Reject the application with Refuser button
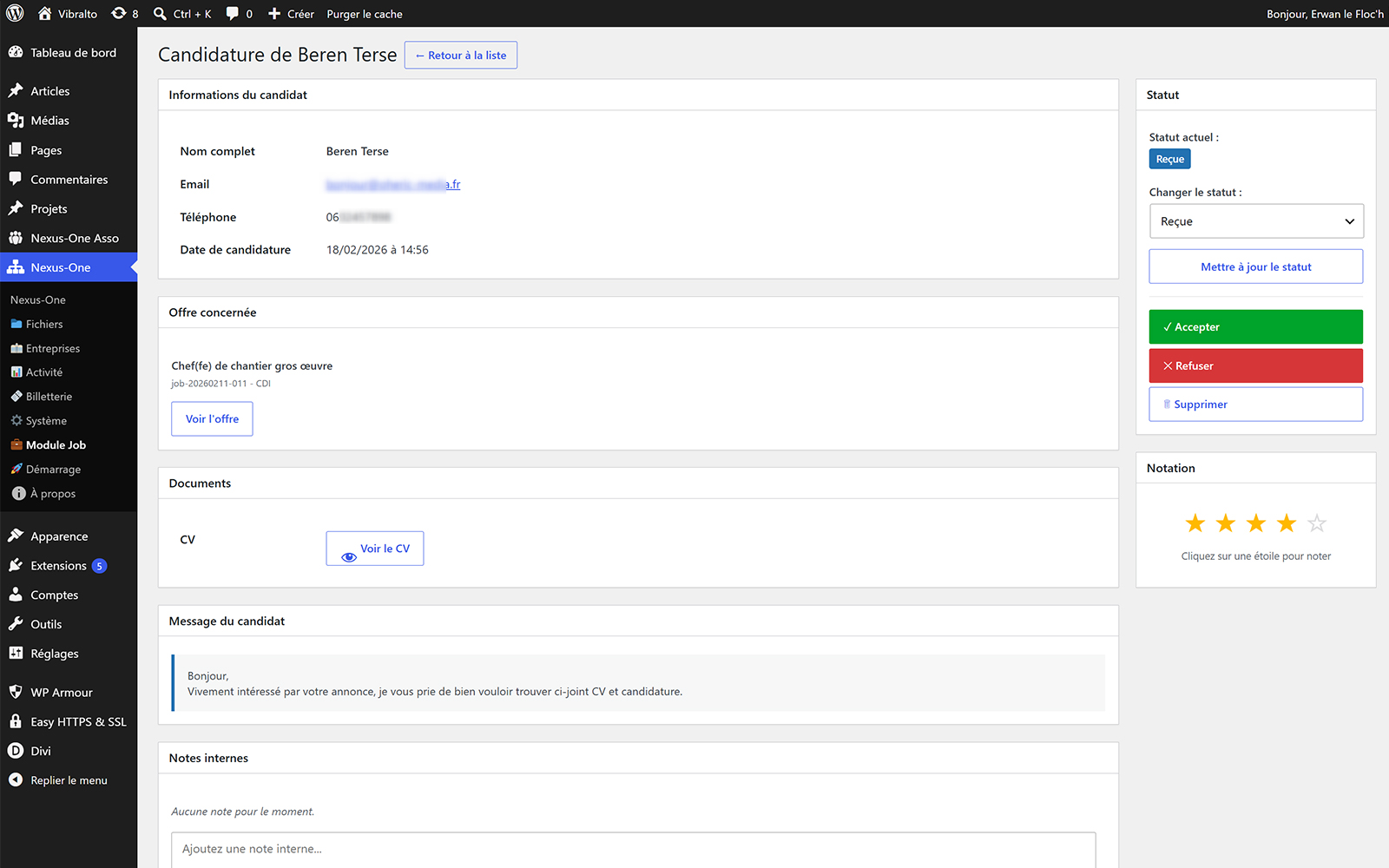This screenshot has height=868, width=1389. [x=1256, y=365]
